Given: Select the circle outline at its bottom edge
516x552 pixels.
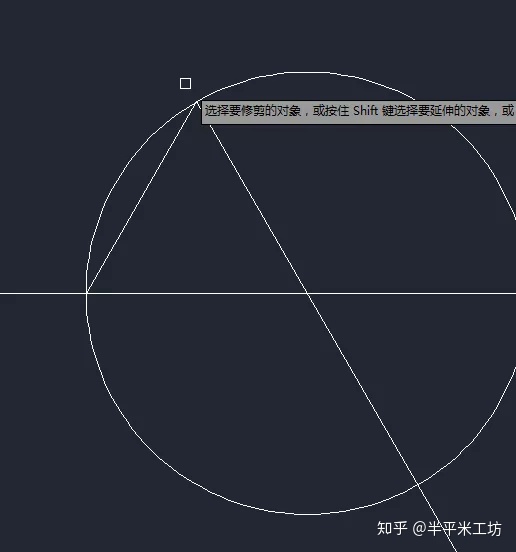Looking at the screenshot, I should pyautogui.click(x=306, y=514).
